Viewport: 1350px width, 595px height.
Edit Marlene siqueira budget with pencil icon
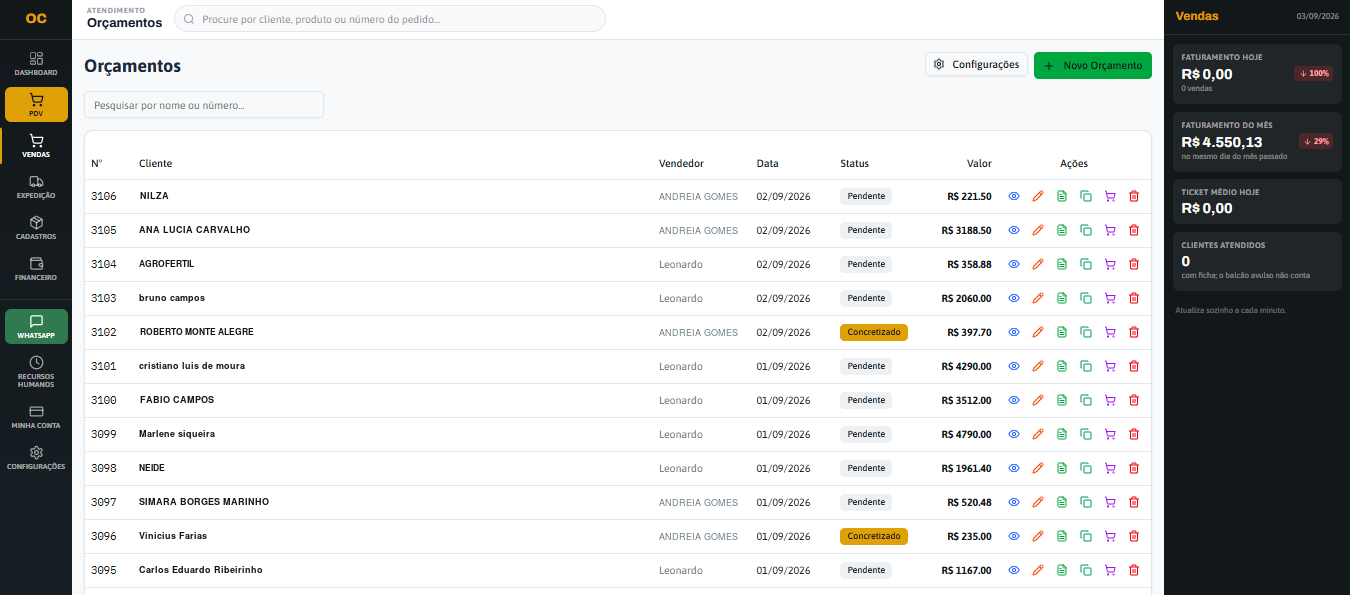pos(1037,434)
